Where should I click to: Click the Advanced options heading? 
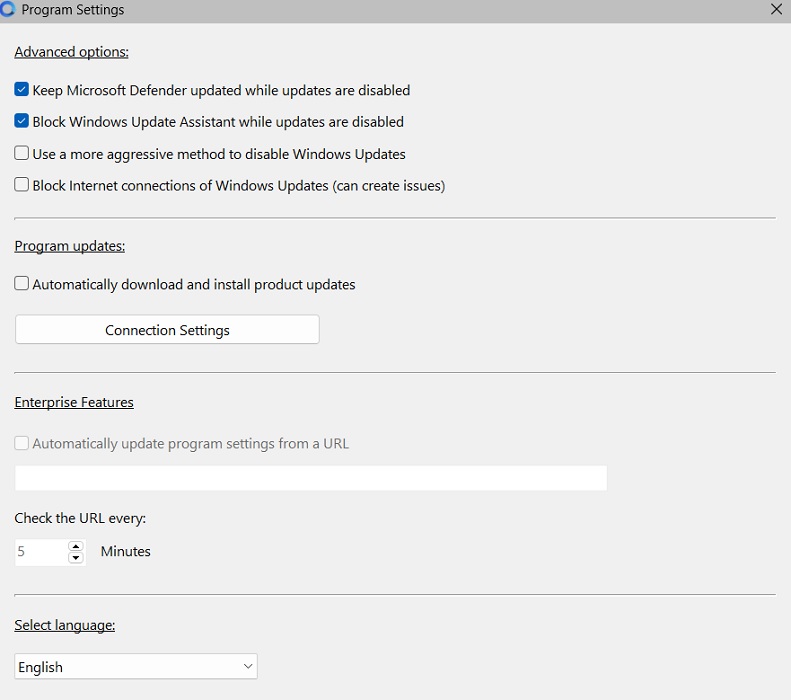(x=71, y=52)
